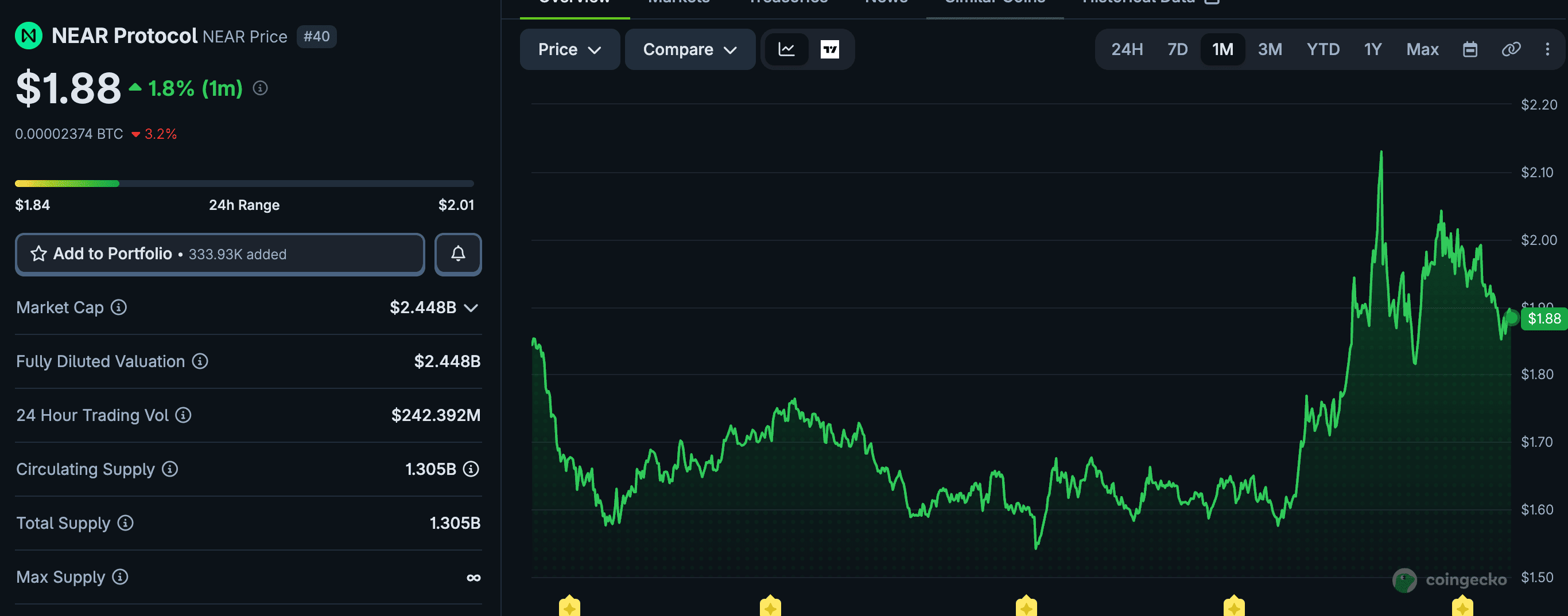Click the 1.305B Total Supply value
Image resolution: width=1568 pixels, height=616 pixels.
pos(455,523)
